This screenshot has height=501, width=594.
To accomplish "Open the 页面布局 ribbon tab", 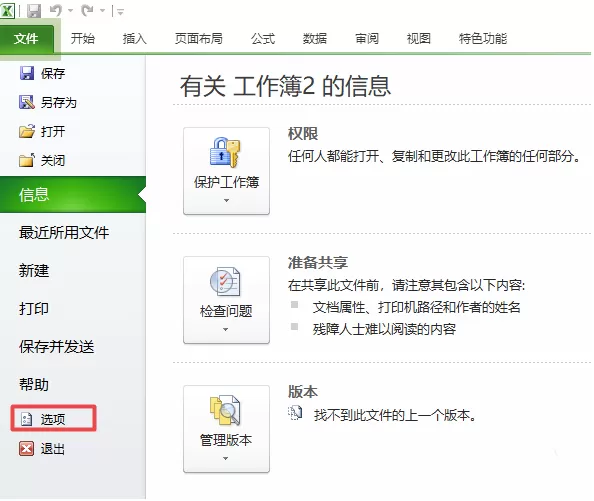I will point(199,38).
